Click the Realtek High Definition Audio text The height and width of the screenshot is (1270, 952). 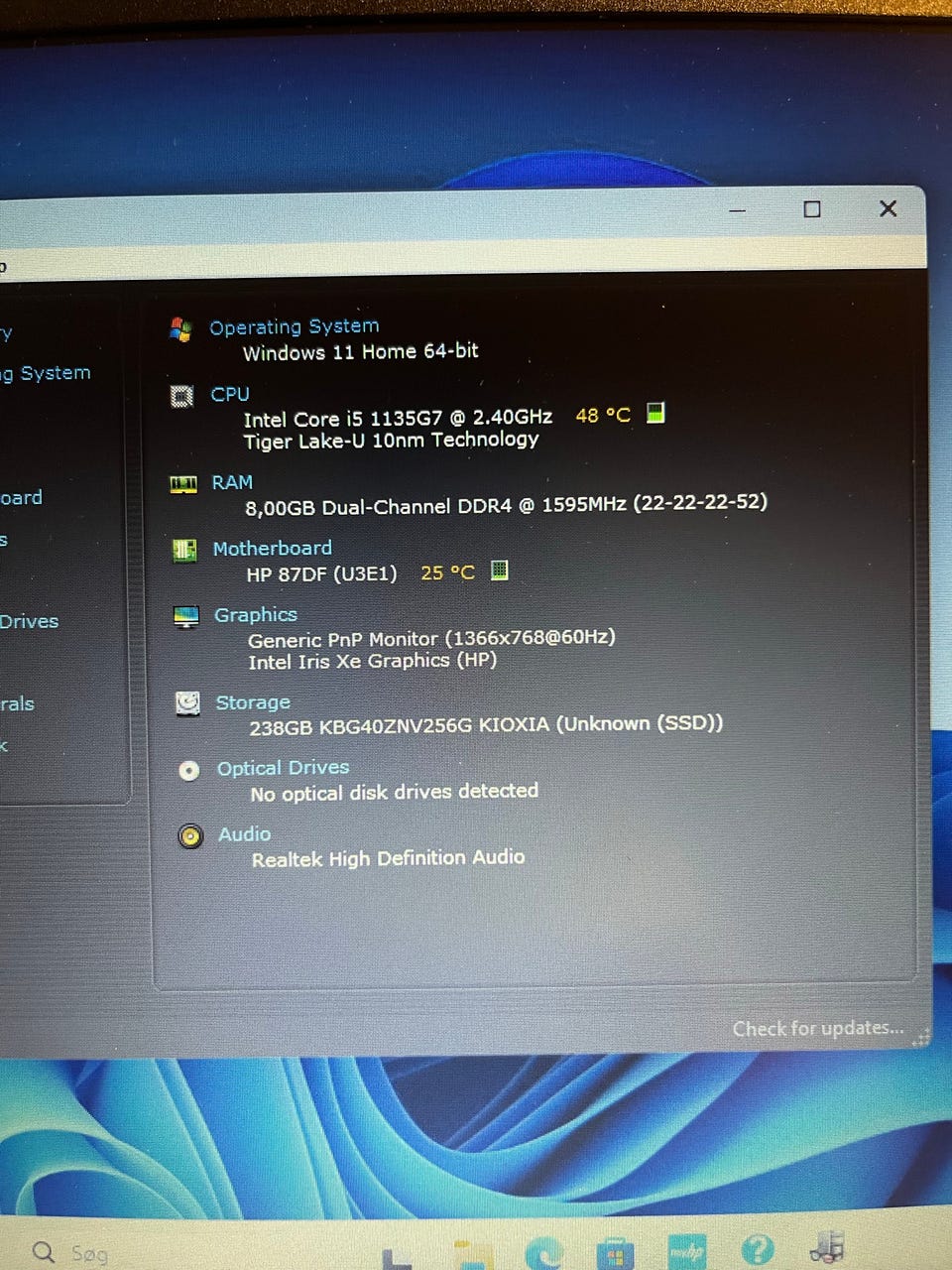point(389,858)
